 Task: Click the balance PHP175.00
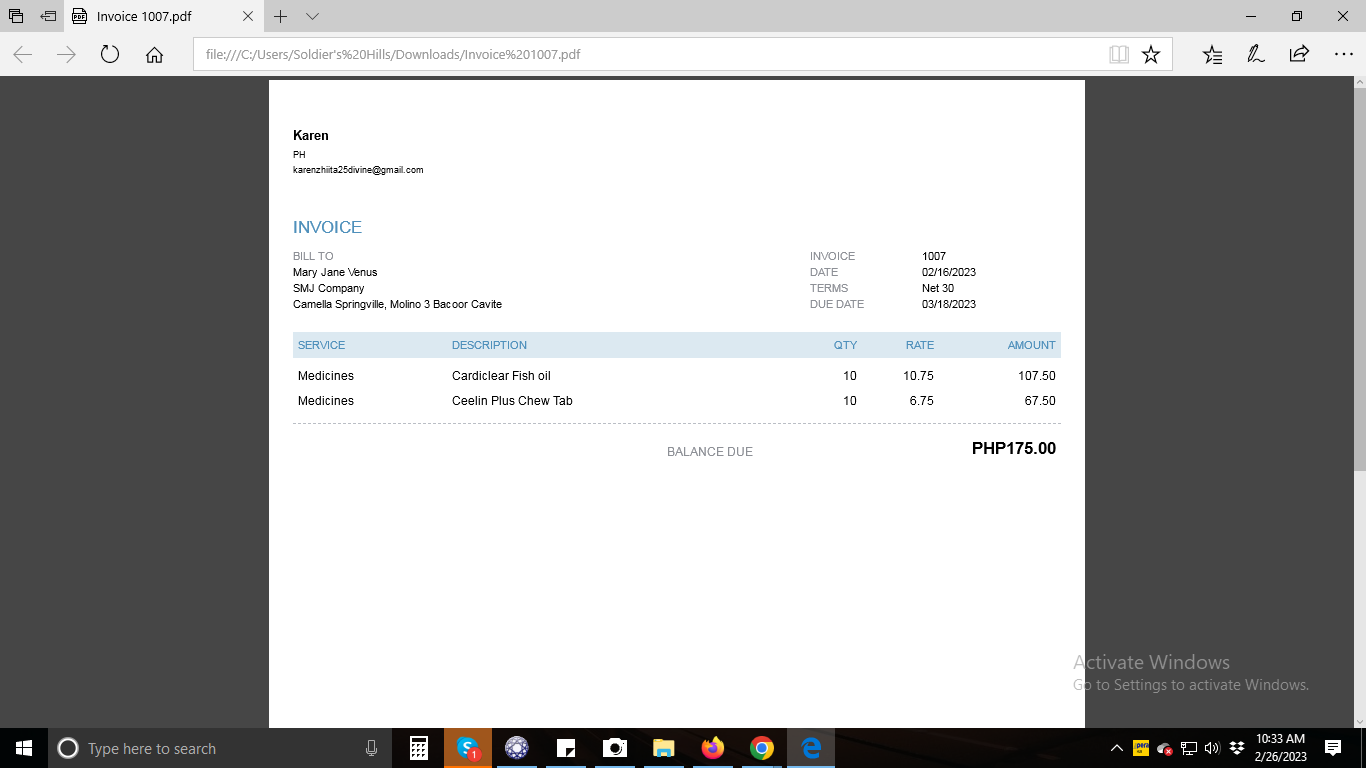pyautogui.click(x=1014, y=449)
